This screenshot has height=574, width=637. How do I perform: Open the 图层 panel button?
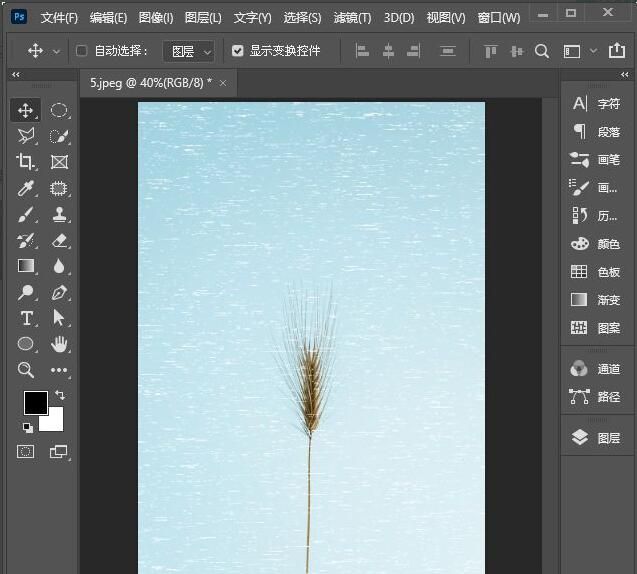coord(597,438)
